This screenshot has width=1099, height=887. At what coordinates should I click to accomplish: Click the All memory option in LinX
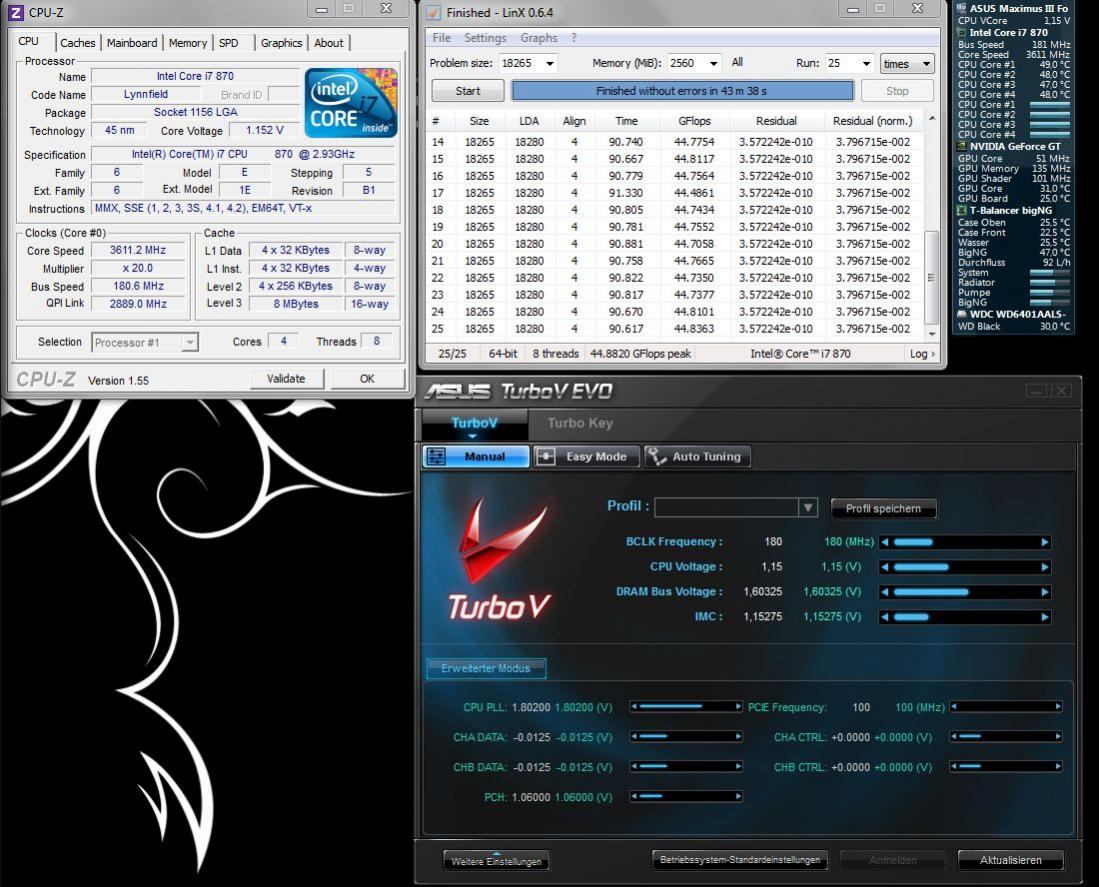click(x=737, y=62)
